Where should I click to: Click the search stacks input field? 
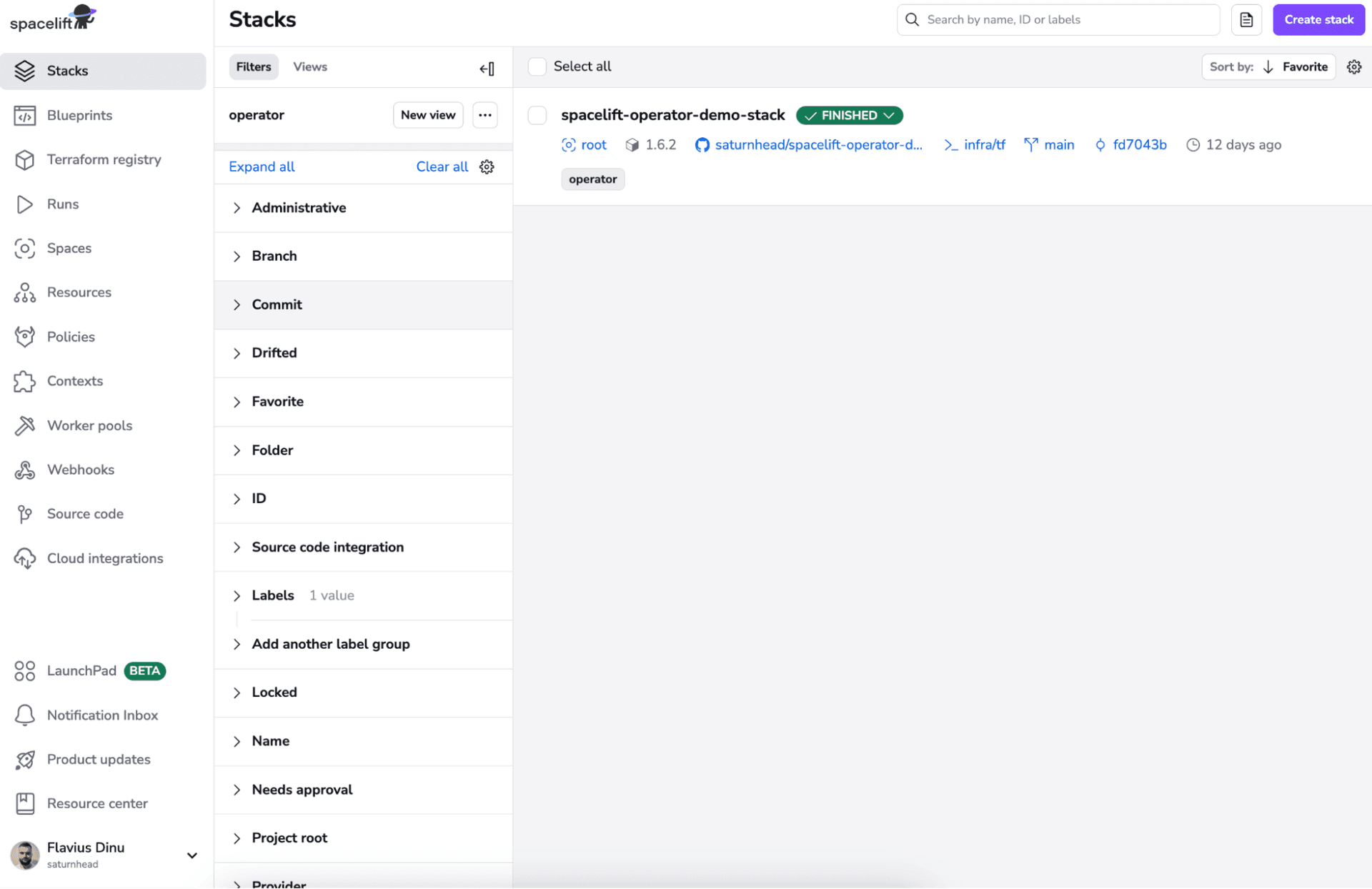(1057, 19)
